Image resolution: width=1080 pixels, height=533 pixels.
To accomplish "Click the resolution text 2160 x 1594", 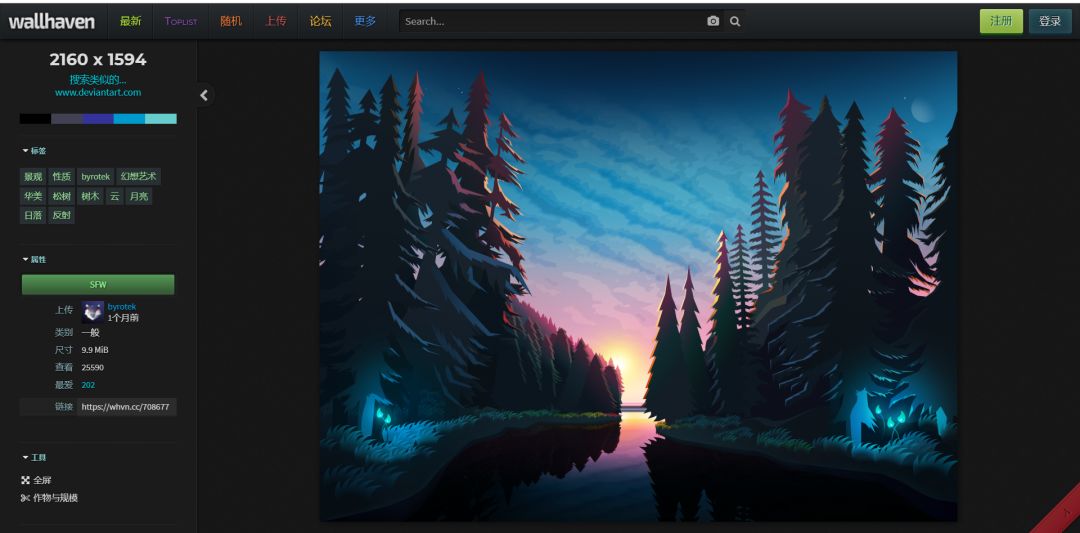I will click(98, 60).
